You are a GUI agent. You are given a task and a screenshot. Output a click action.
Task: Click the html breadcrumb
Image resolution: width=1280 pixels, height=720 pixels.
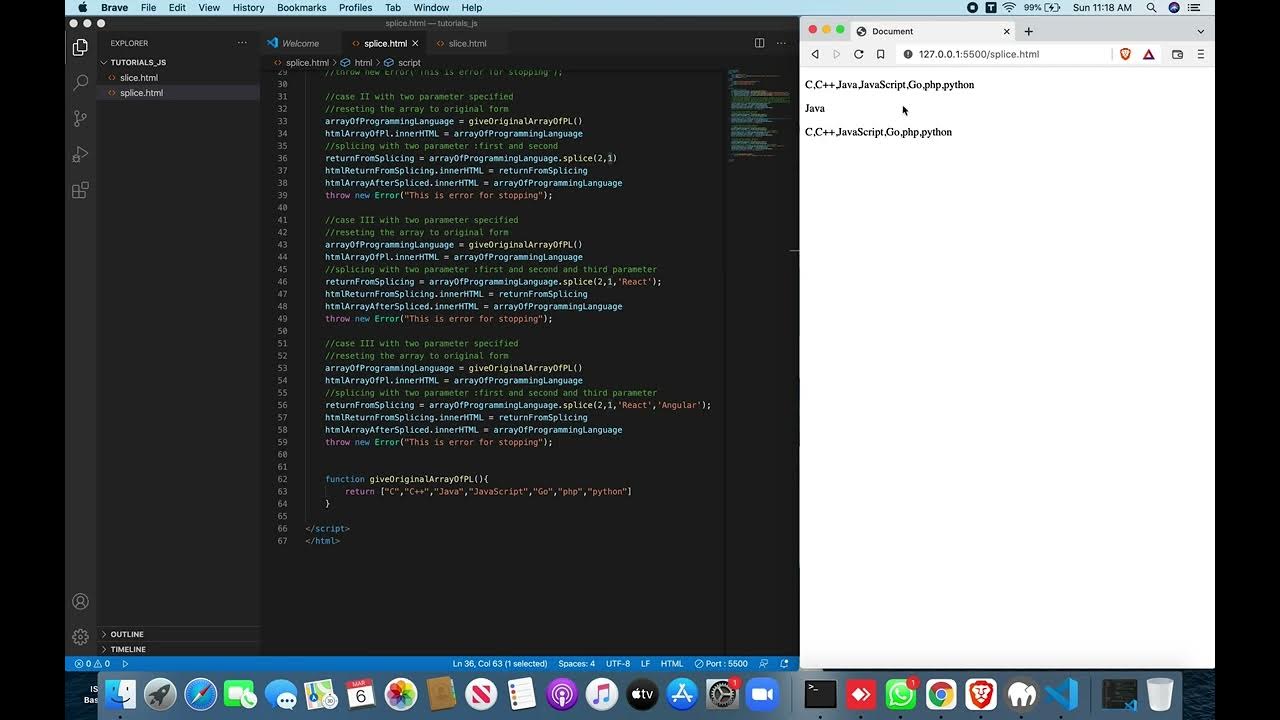coord(357,62)
